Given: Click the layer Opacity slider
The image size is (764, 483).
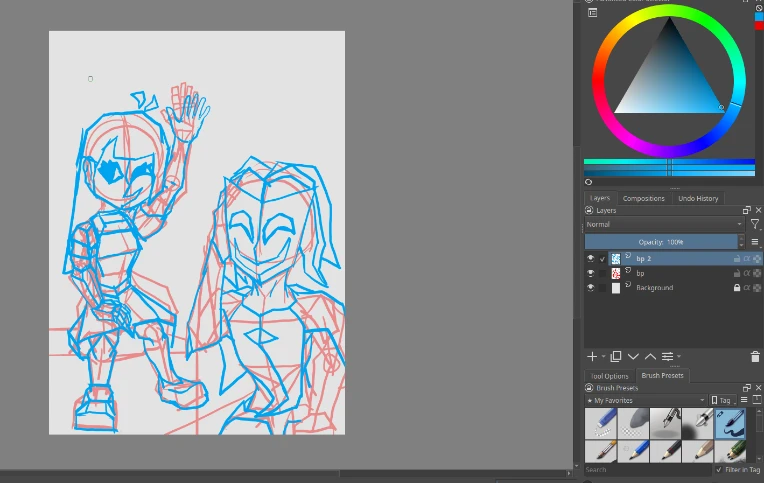Looking at the screenshot, I should 661,242.
